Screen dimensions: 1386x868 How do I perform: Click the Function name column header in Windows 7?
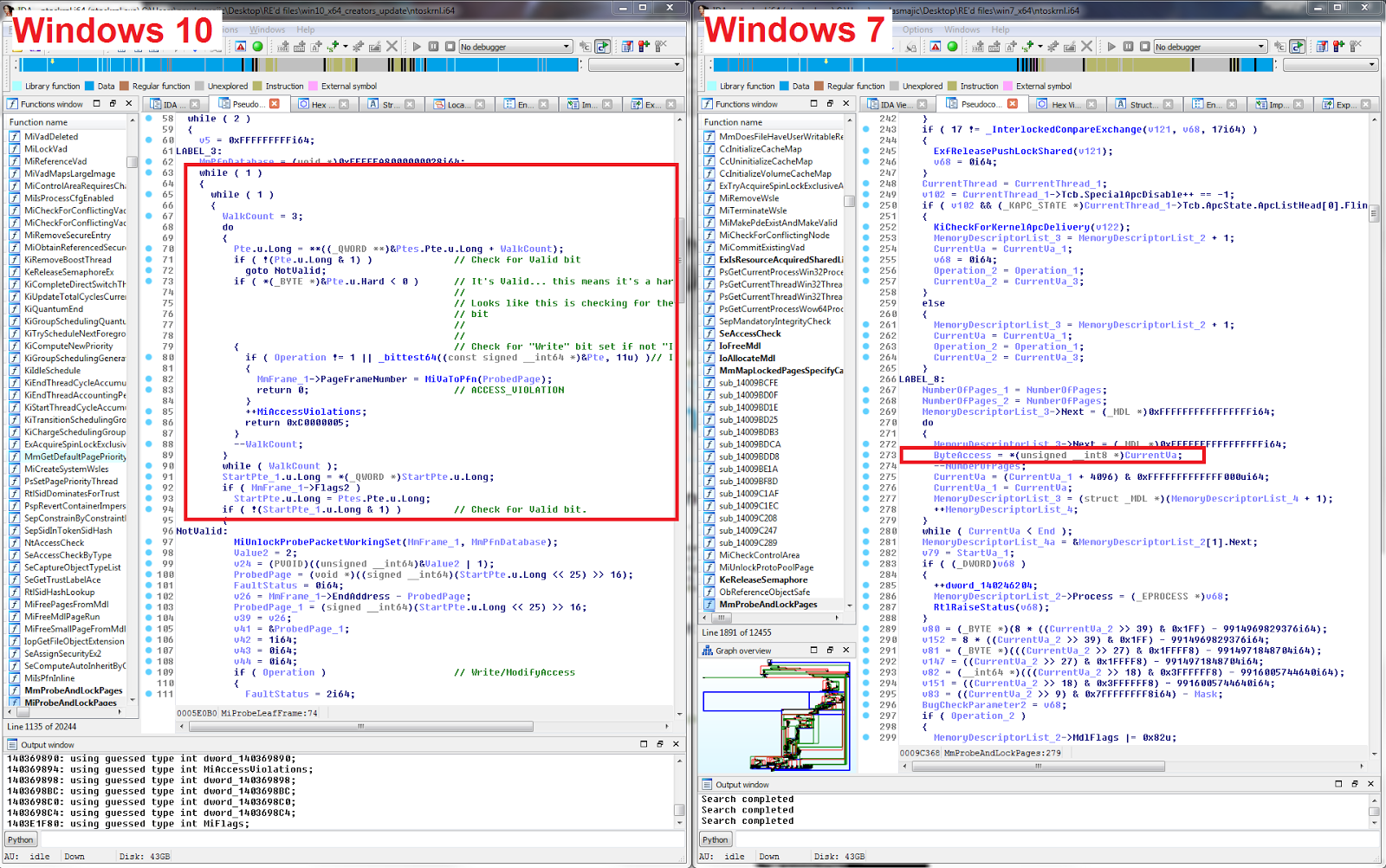click(771, 122)
